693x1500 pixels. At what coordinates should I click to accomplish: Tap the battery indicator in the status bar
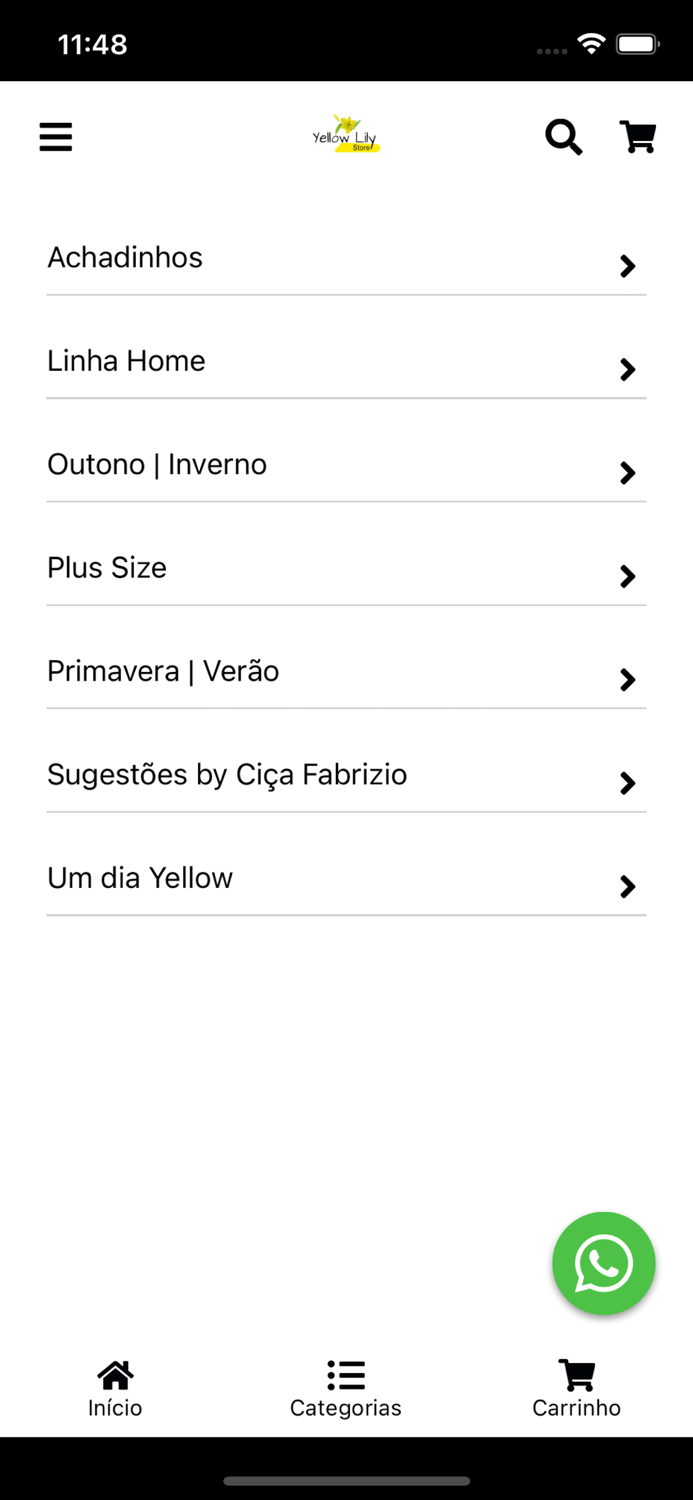[637, 43]
